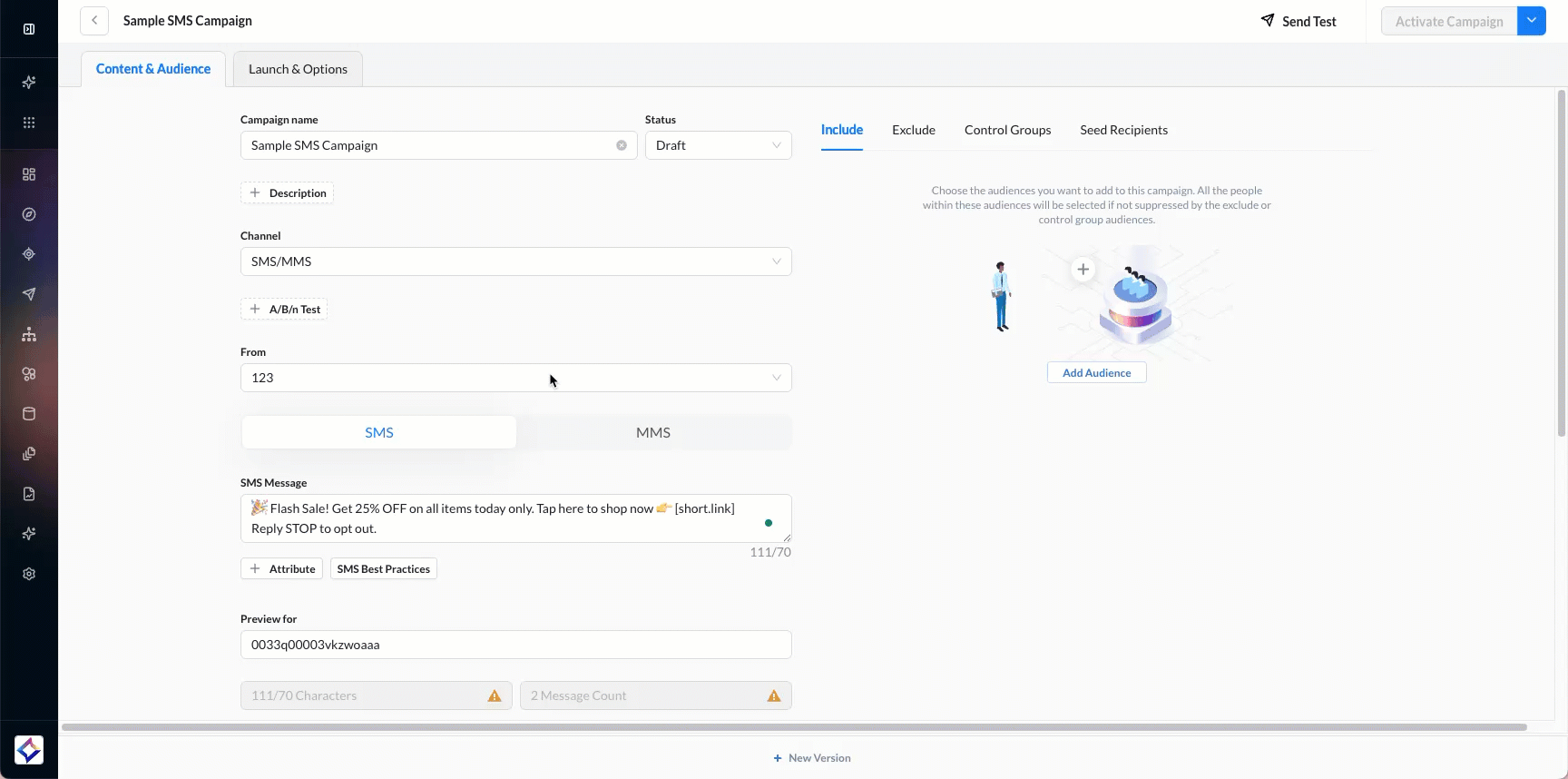
Task: Click the Add Audience button
Action: pyautogui.click(x=1096, y=373)
